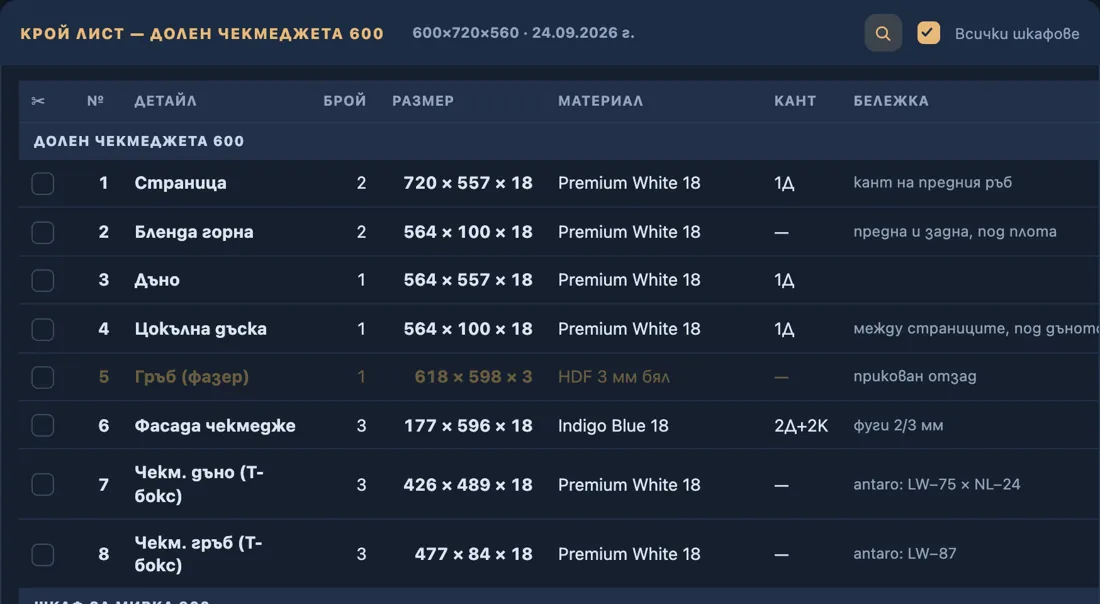Uncheck the Всички шкафове checkbox
1100x604 pixels.
(x=928, y=32)
